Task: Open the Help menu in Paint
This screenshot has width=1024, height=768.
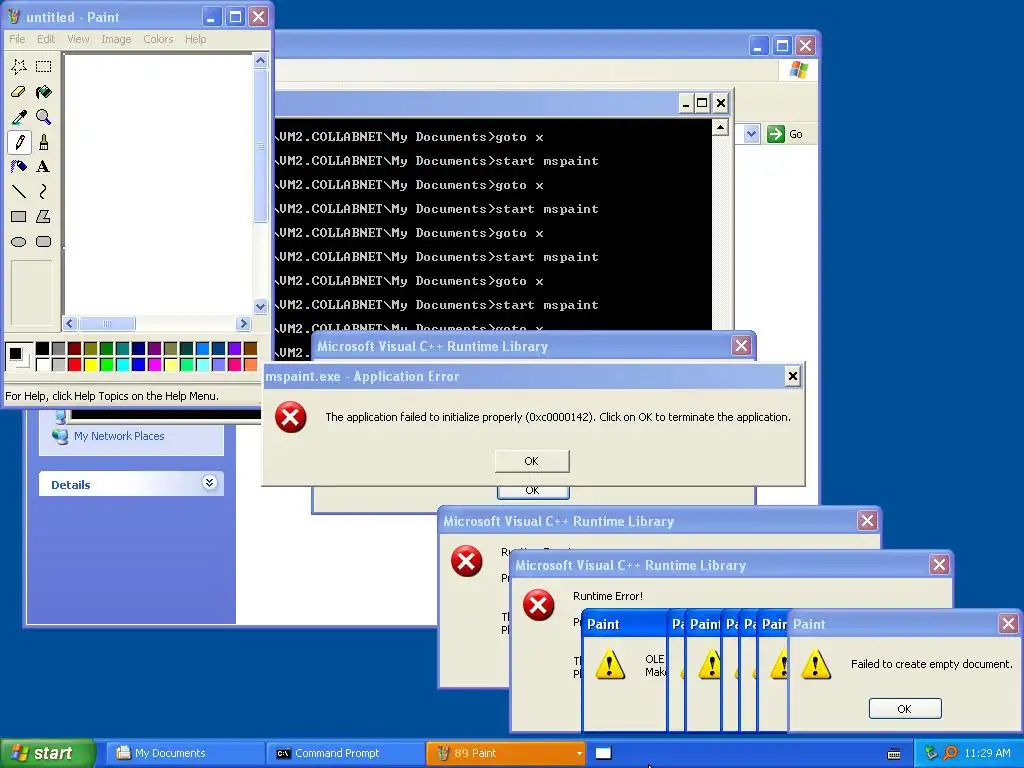Action: coord(195,39)
